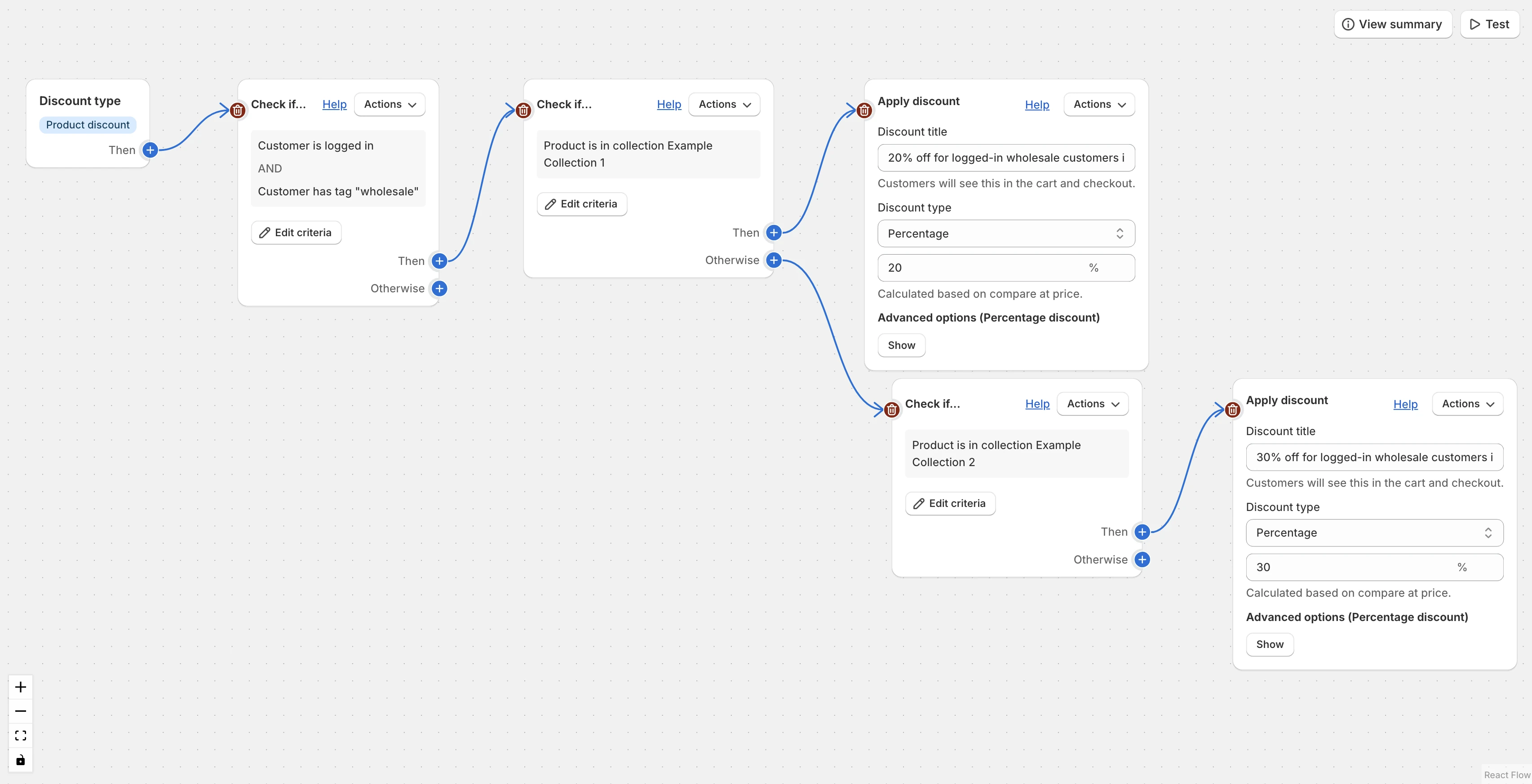
Task: Show advanced options for the 20% discount
Action: coord(901,345)
